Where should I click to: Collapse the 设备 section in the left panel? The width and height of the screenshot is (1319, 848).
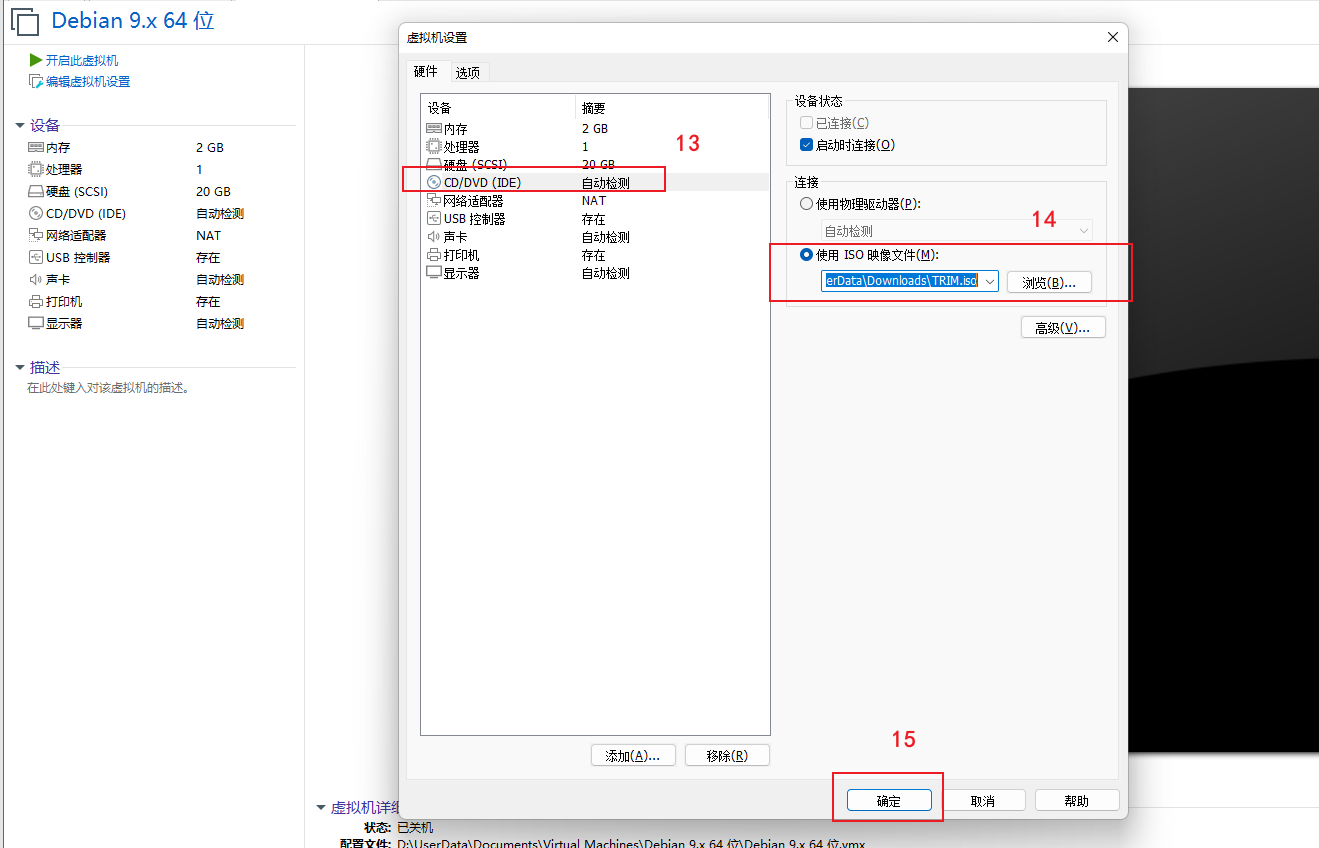pos(19,126)
